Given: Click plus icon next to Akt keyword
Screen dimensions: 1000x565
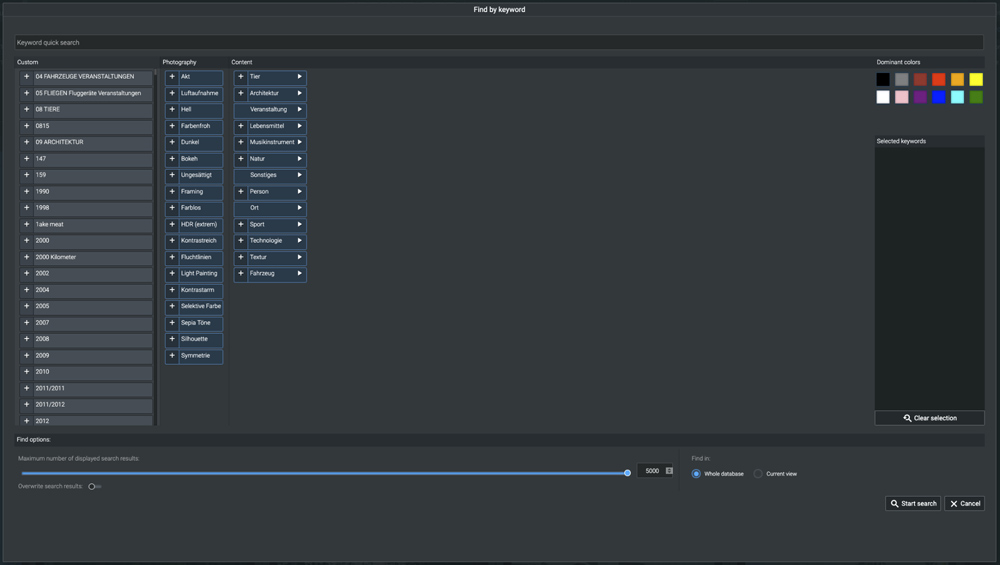Looking at the screenshot, I should 172,77.
